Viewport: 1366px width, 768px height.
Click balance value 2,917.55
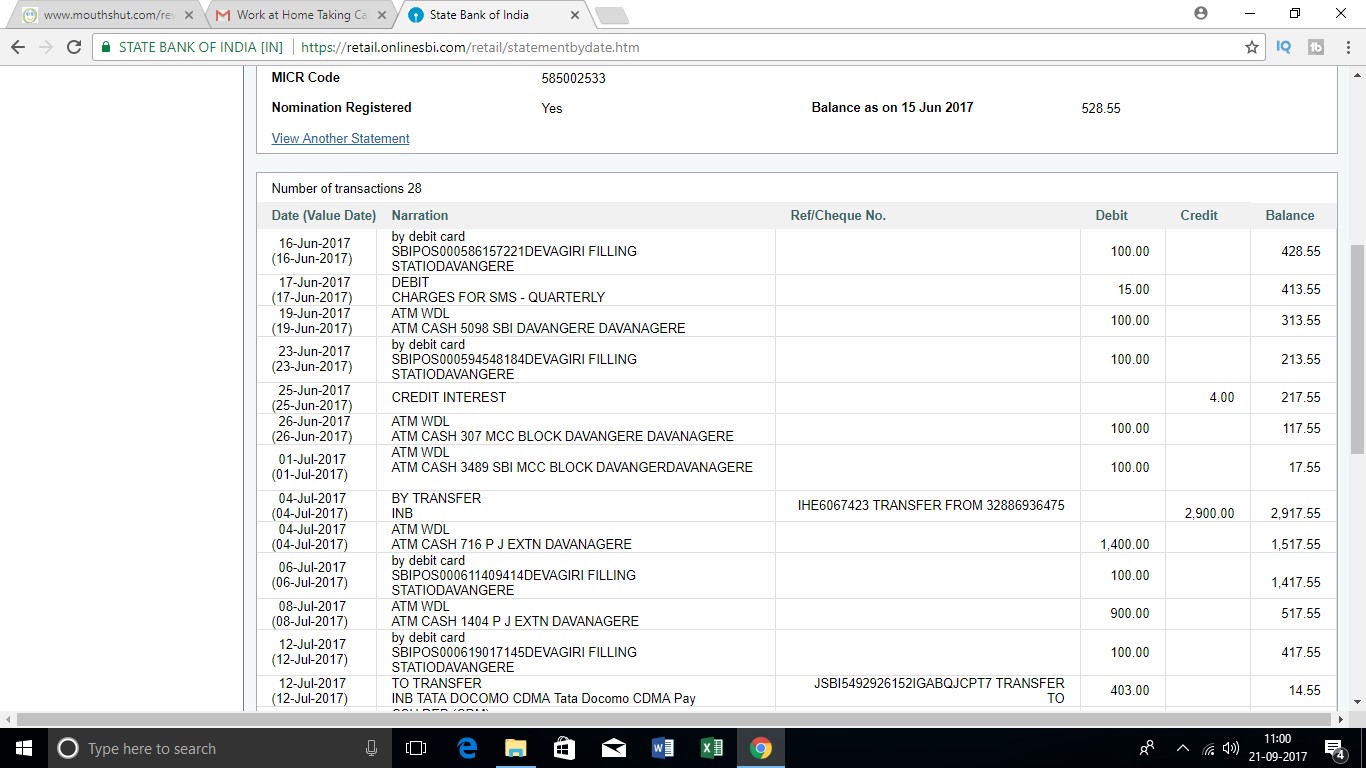pos(1295,513)
